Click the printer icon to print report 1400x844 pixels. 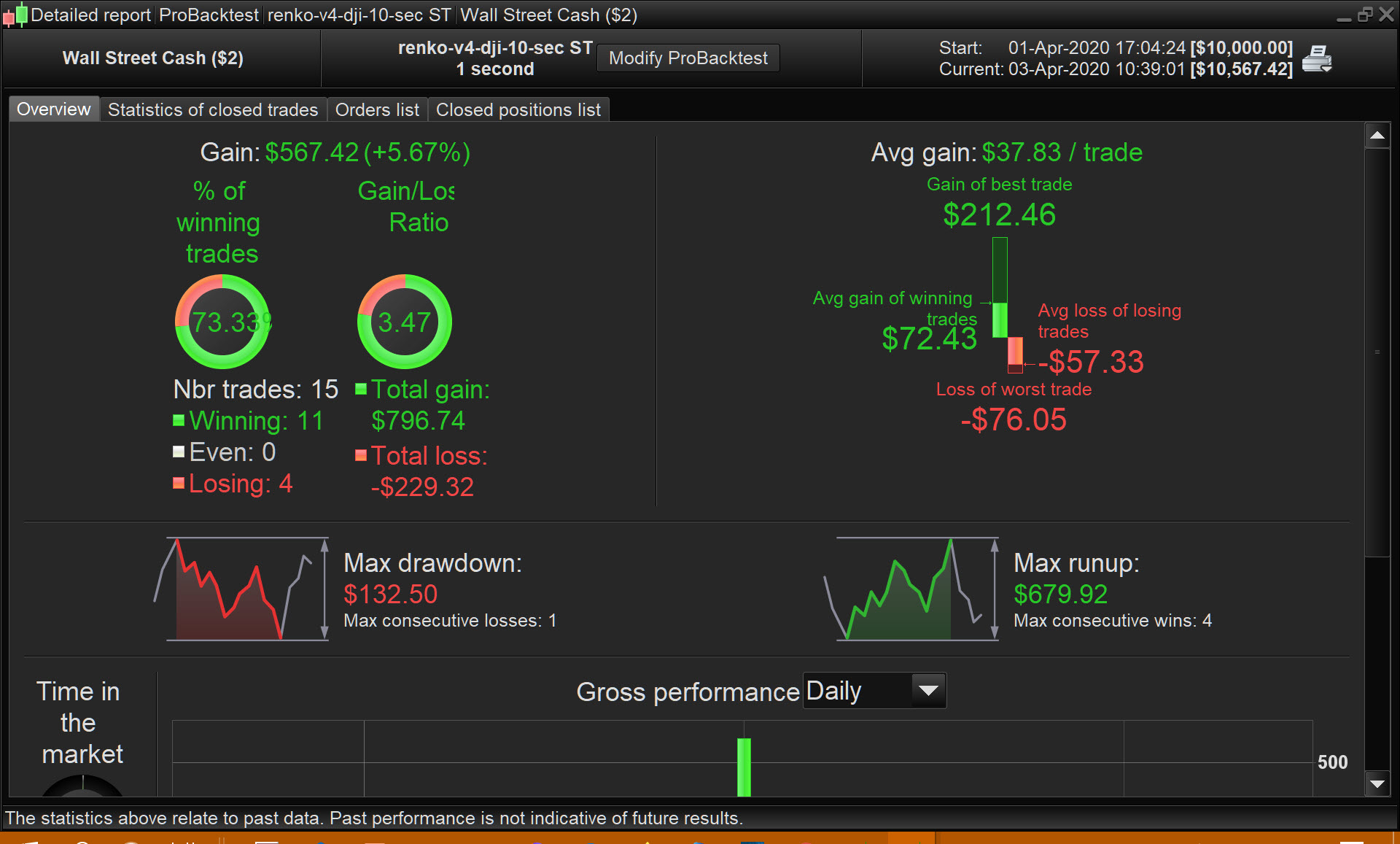[x=1316, y=58]
